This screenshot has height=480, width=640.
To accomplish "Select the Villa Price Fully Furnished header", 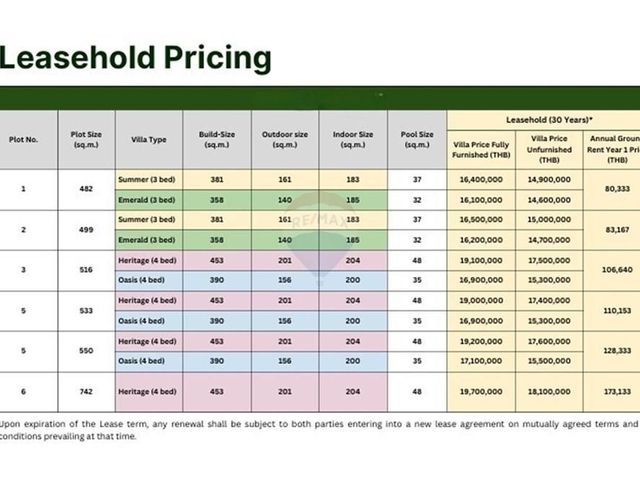I will point(481,150).
